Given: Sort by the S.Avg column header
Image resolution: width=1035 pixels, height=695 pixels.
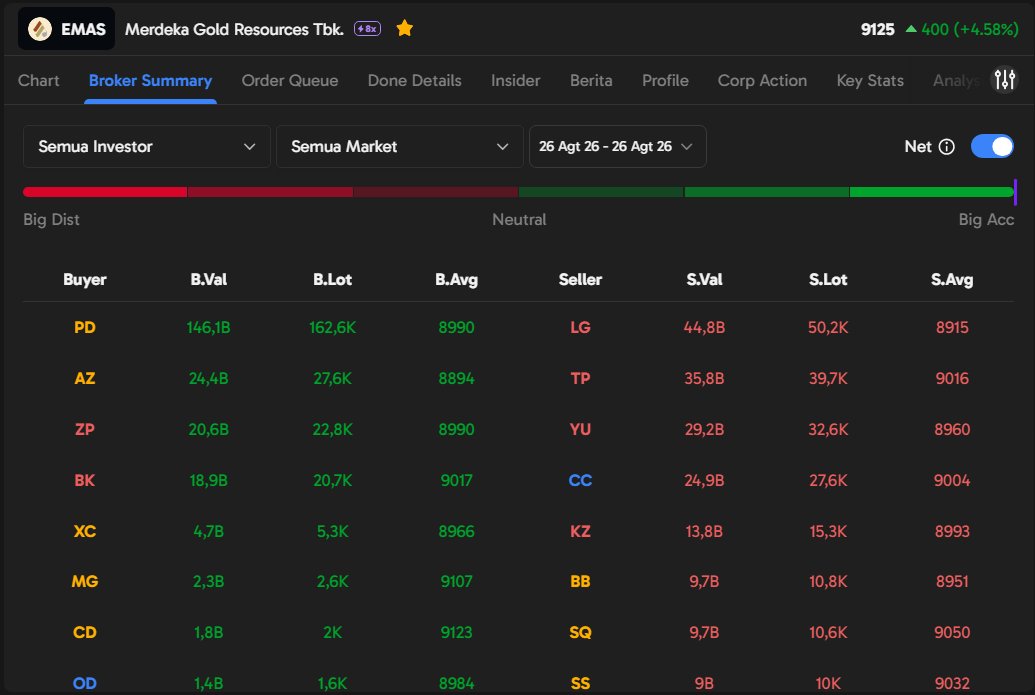Looking at the screenshot, I should click(x=952, y=280).
